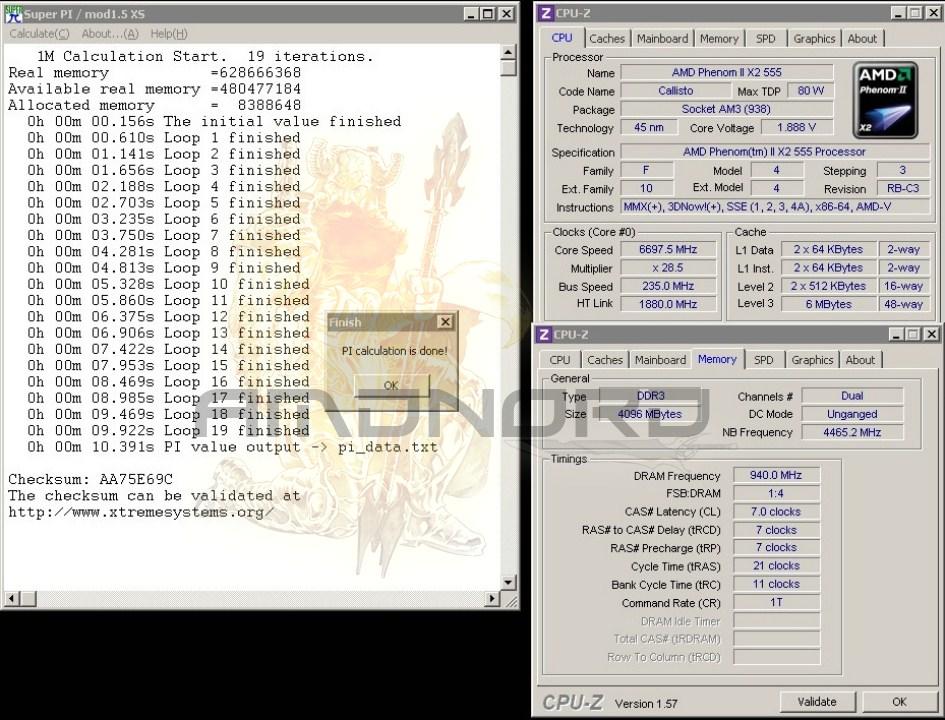Click the top CPU-Z window Z icon
945x720 pixels.
pos(545,13)
